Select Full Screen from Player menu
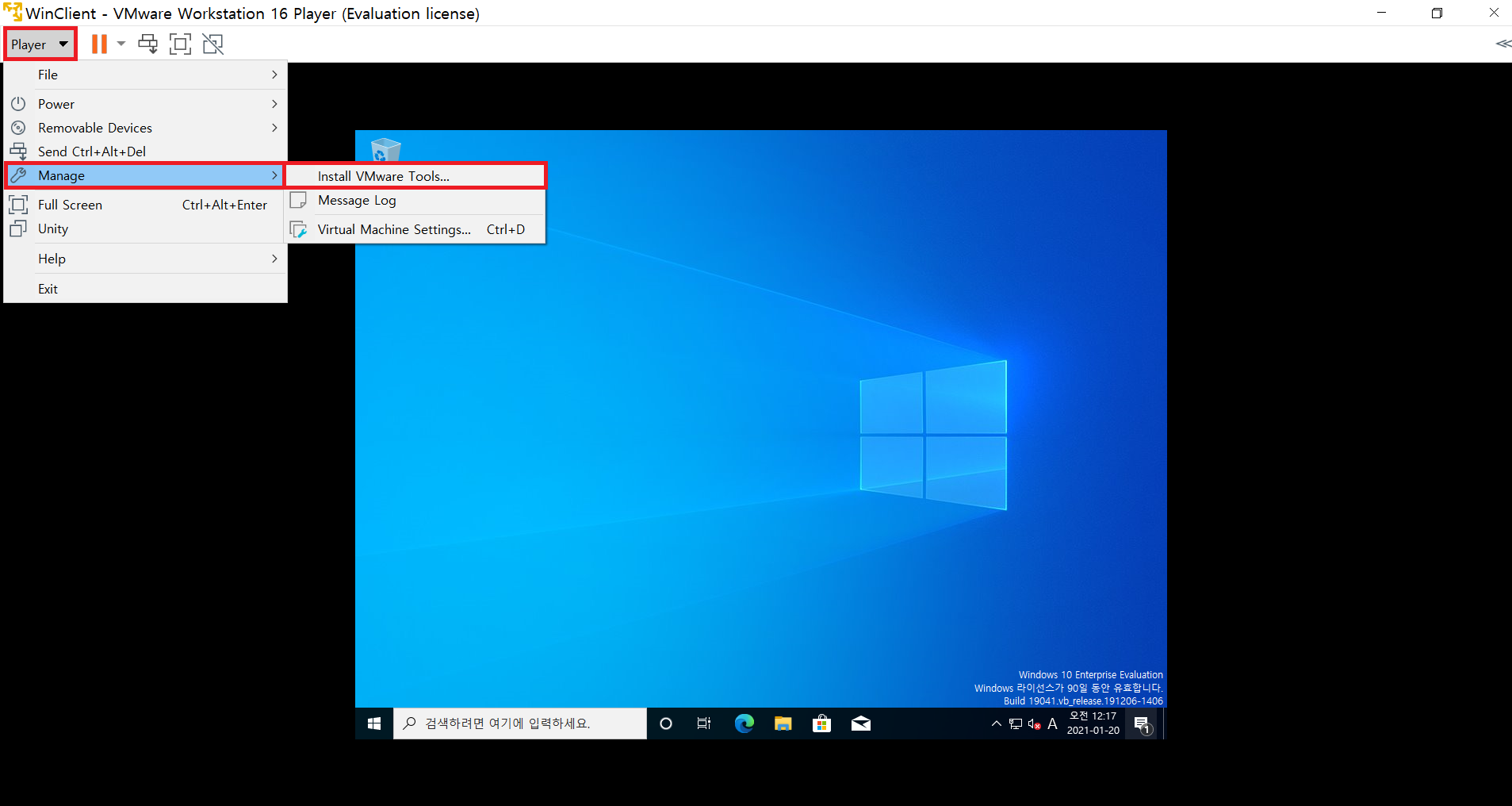Image resolution: width=1512 pixels, height=806 pixels. pos(145,205)
